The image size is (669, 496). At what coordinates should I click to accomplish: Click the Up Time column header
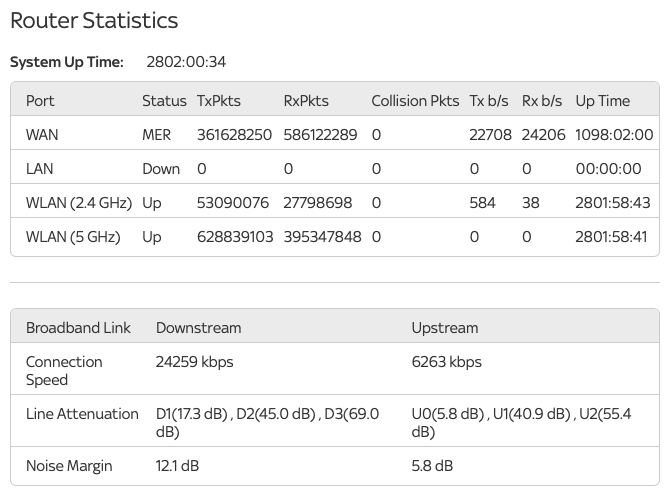tap(603, 101)
